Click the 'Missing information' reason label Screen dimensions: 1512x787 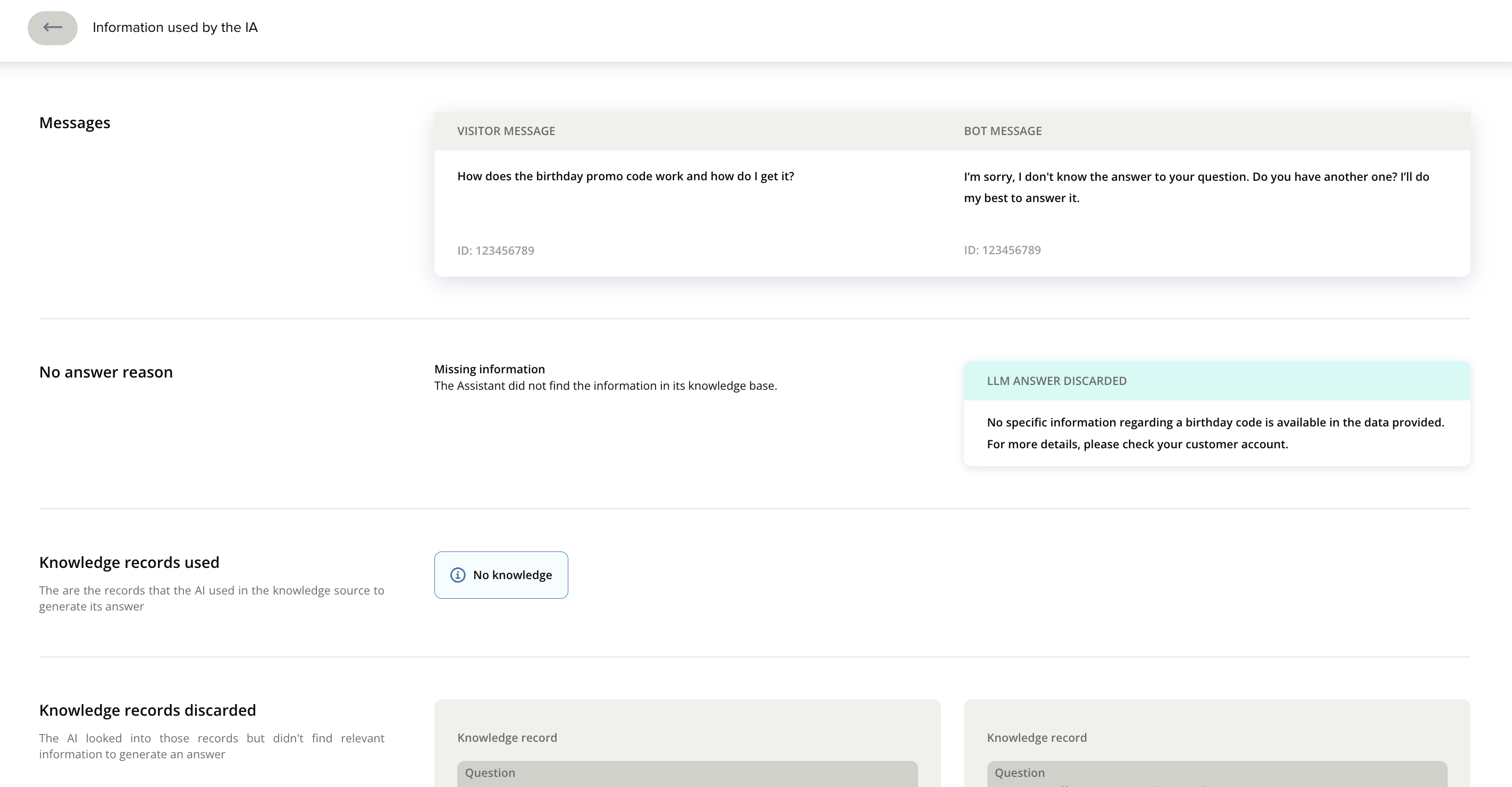pos(489,369)
